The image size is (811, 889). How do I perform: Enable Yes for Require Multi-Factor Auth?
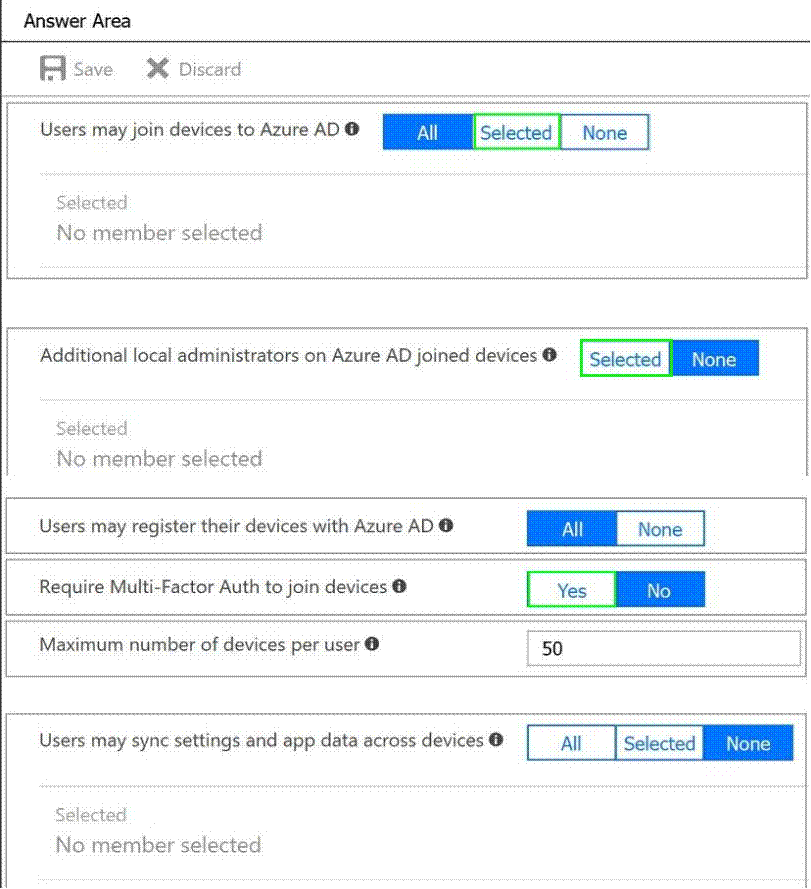571,590
